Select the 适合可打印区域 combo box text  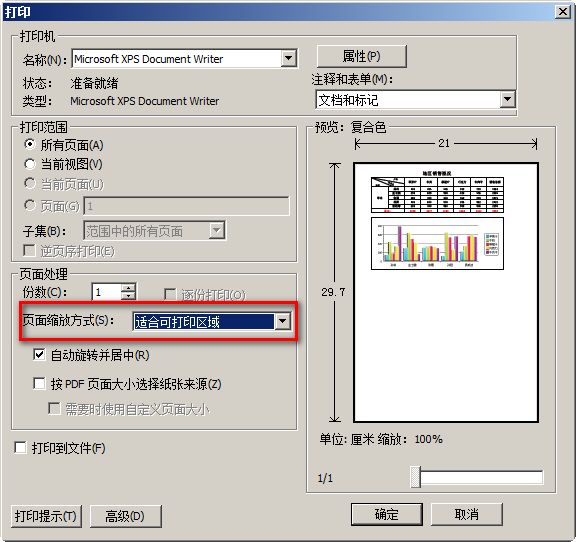(x=204, y=322)
